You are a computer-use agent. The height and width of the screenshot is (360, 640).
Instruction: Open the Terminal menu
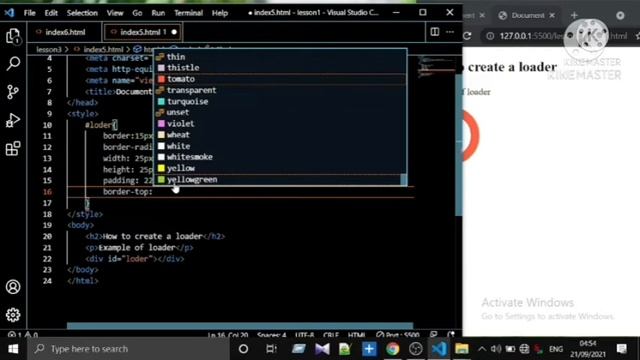click(x=188, y=13)
